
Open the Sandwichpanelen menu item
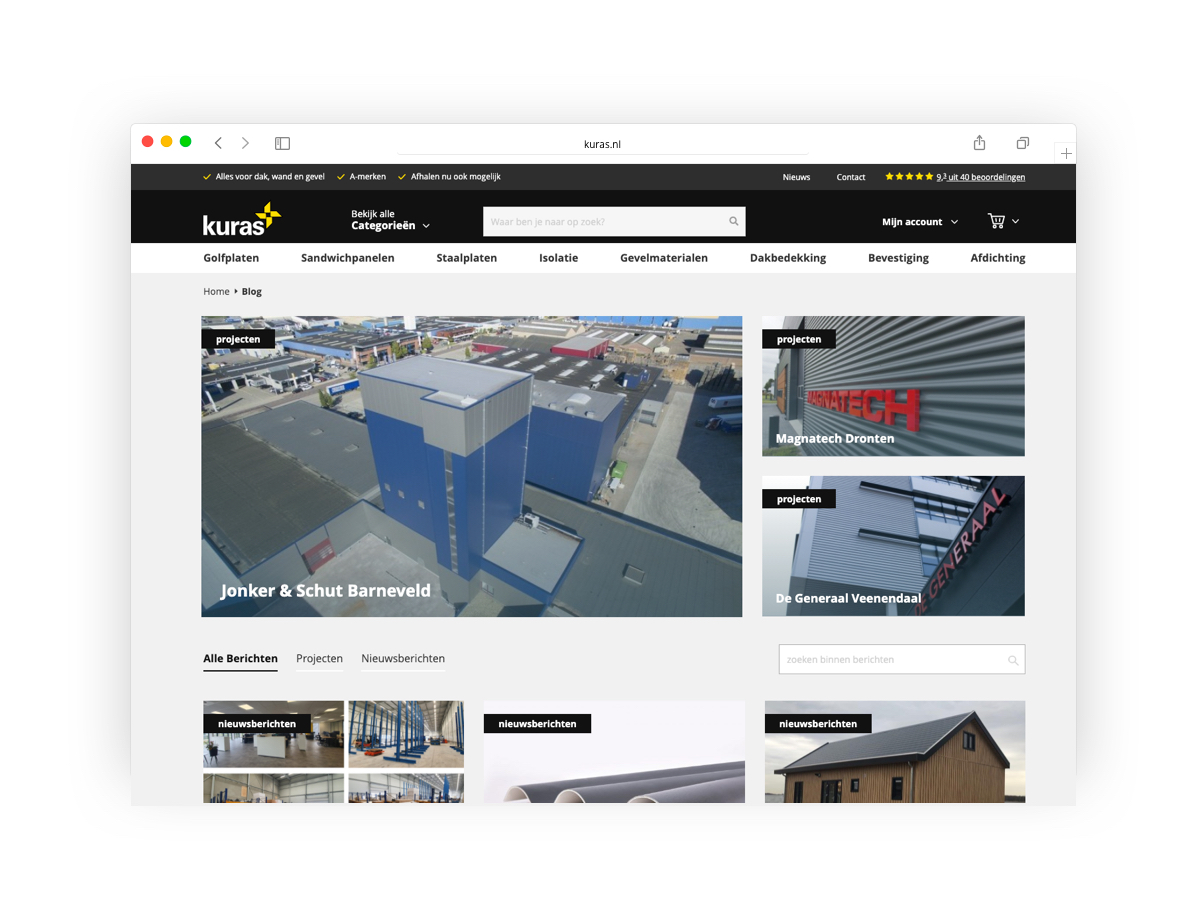point(347,258)
